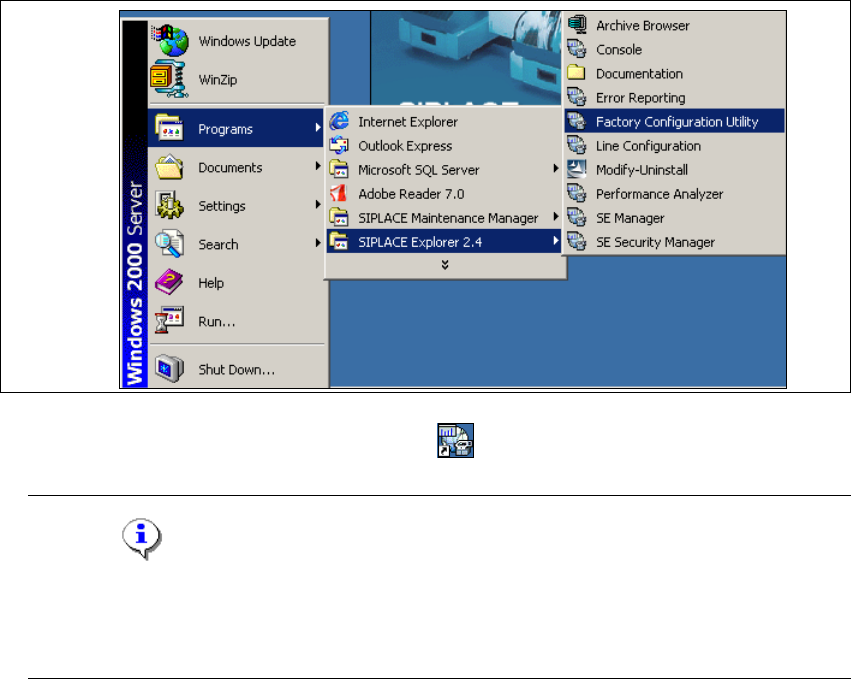Click the SIPLACE Maintenance Manager folder icon
This screenshot has height=679, width=851.
339,217
